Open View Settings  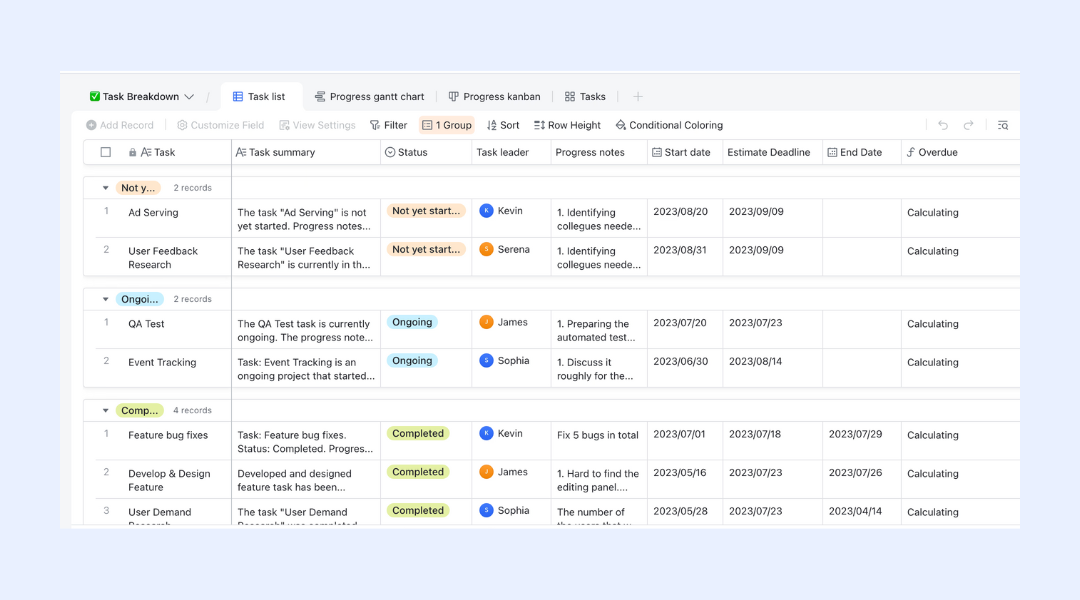tap(318, 125)
